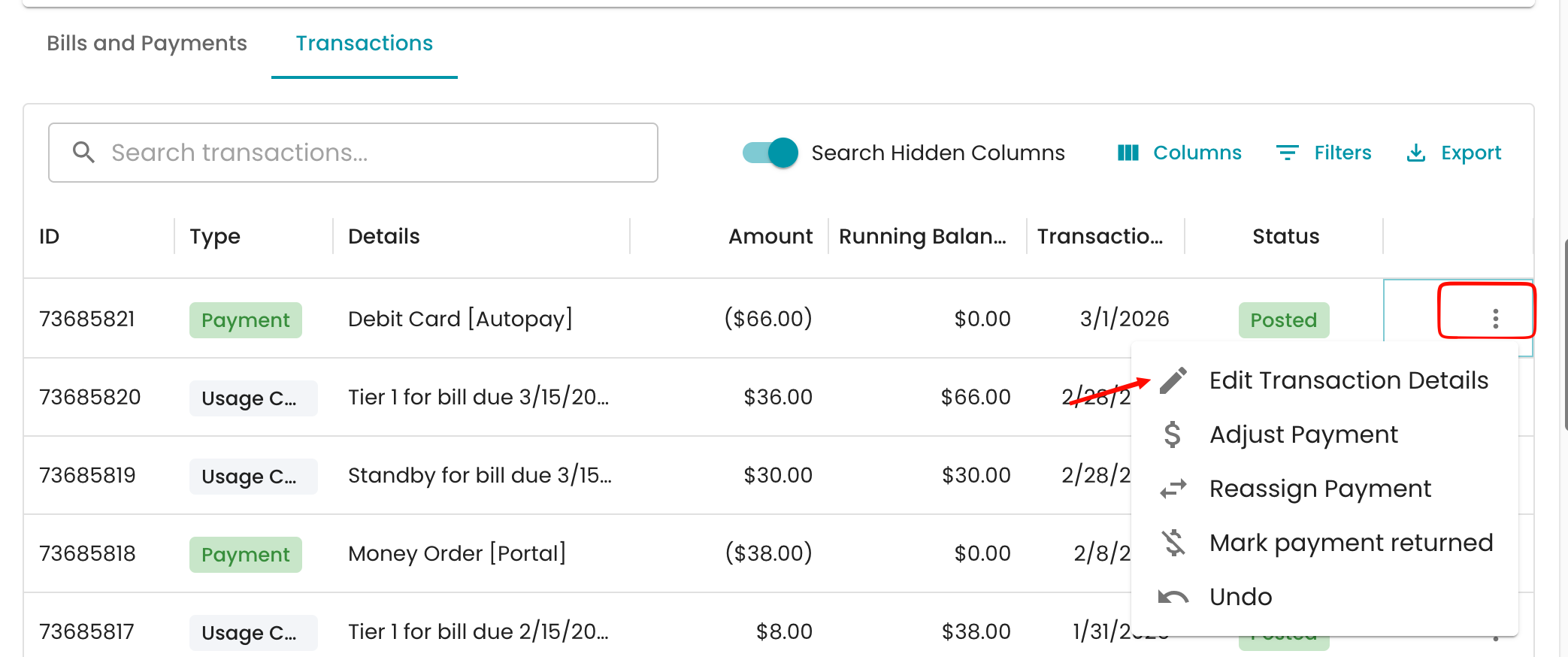Switch to Bills and Payments tab
1568x657 pixels.
pyautogui.click(x=147, y=44)
